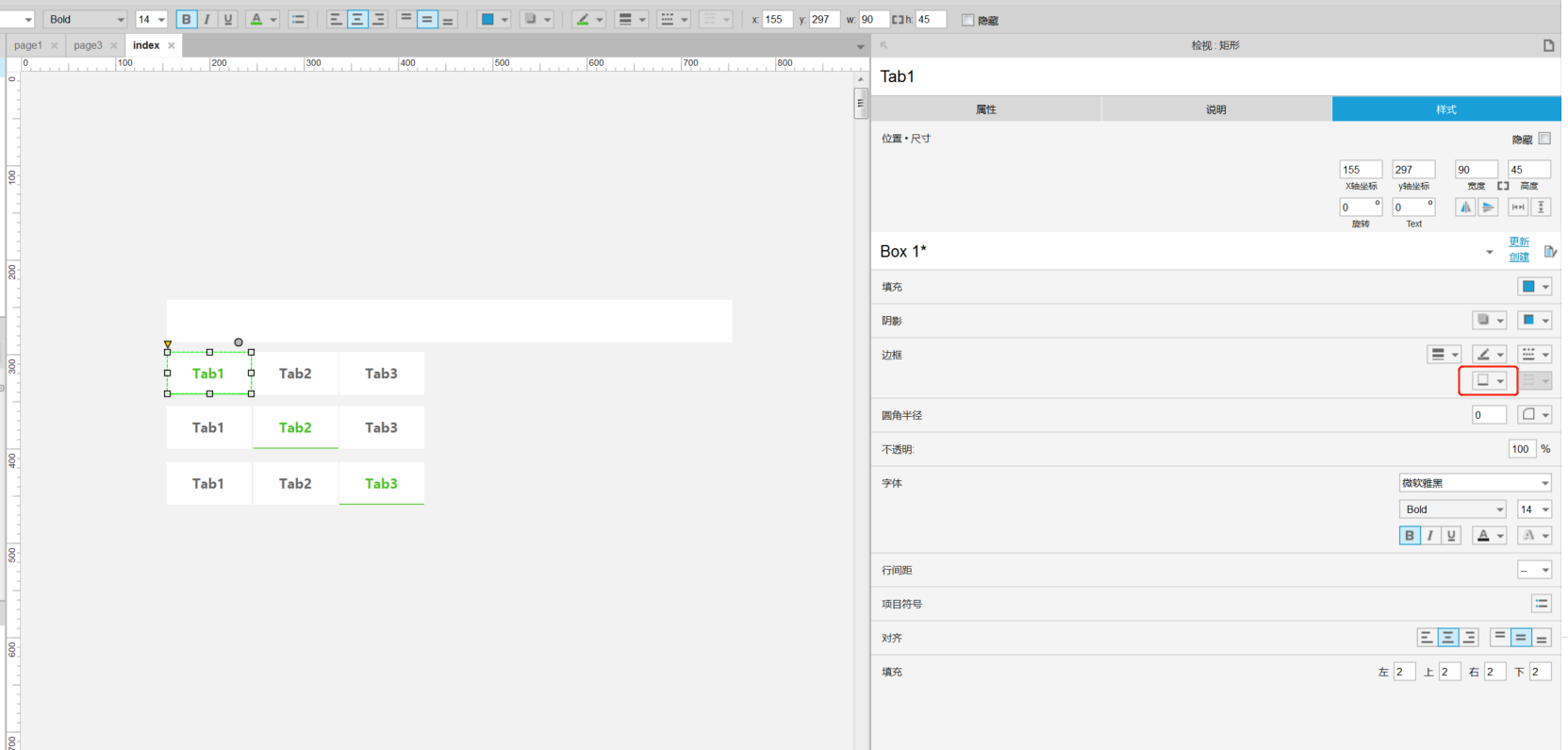
Task: Click the bullet list icon in top toolbar
Action: click(x=298, y=19)
